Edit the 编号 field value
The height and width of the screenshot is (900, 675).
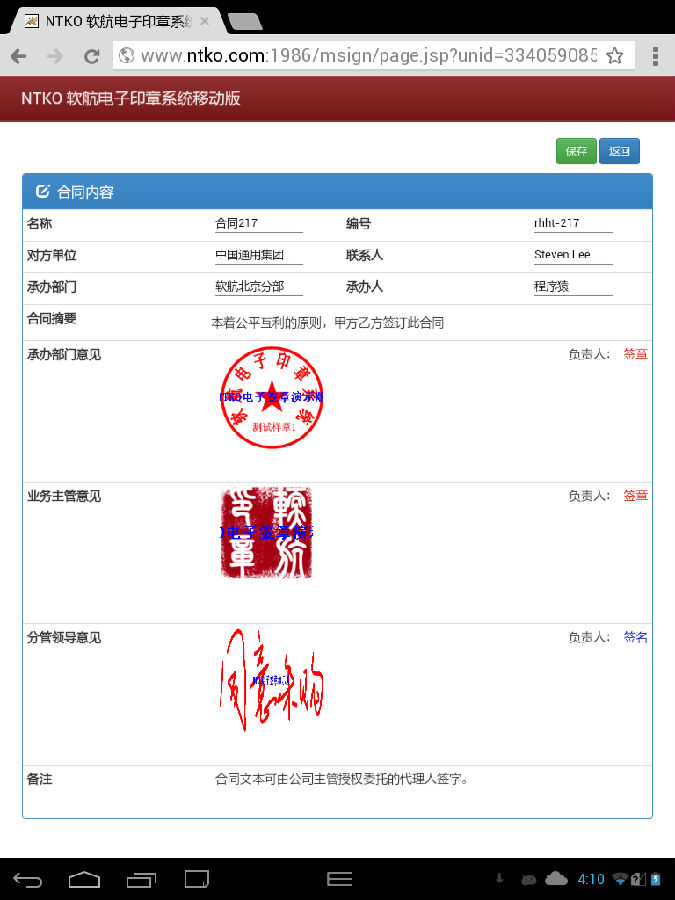pos(573,223)
